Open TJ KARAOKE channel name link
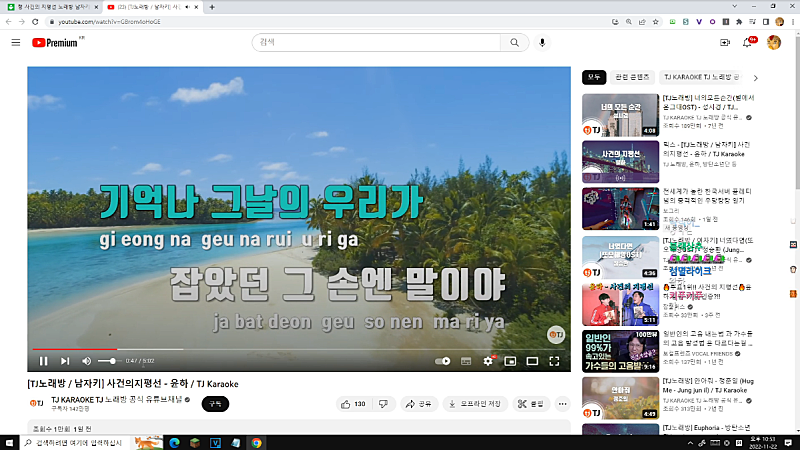The image size is (800, 450). click(117, 399)
